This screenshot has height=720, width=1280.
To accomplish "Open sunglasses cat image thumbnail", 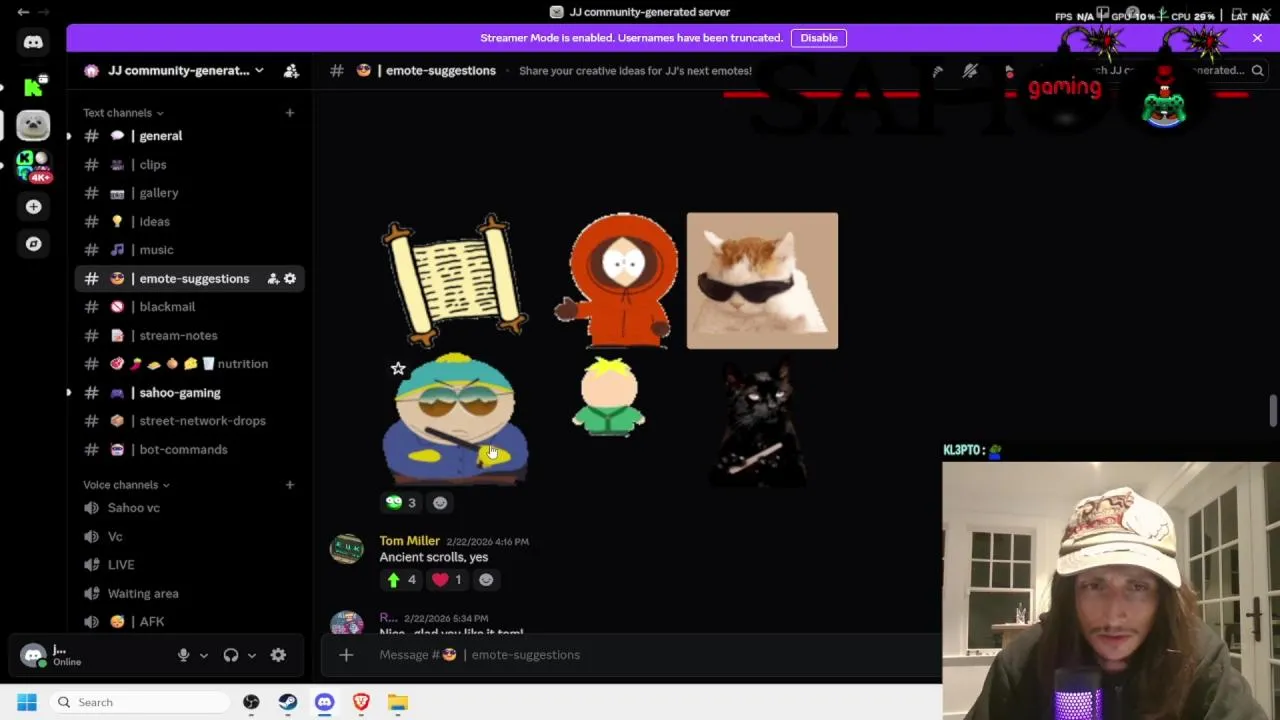I will (x=762, y=281).
